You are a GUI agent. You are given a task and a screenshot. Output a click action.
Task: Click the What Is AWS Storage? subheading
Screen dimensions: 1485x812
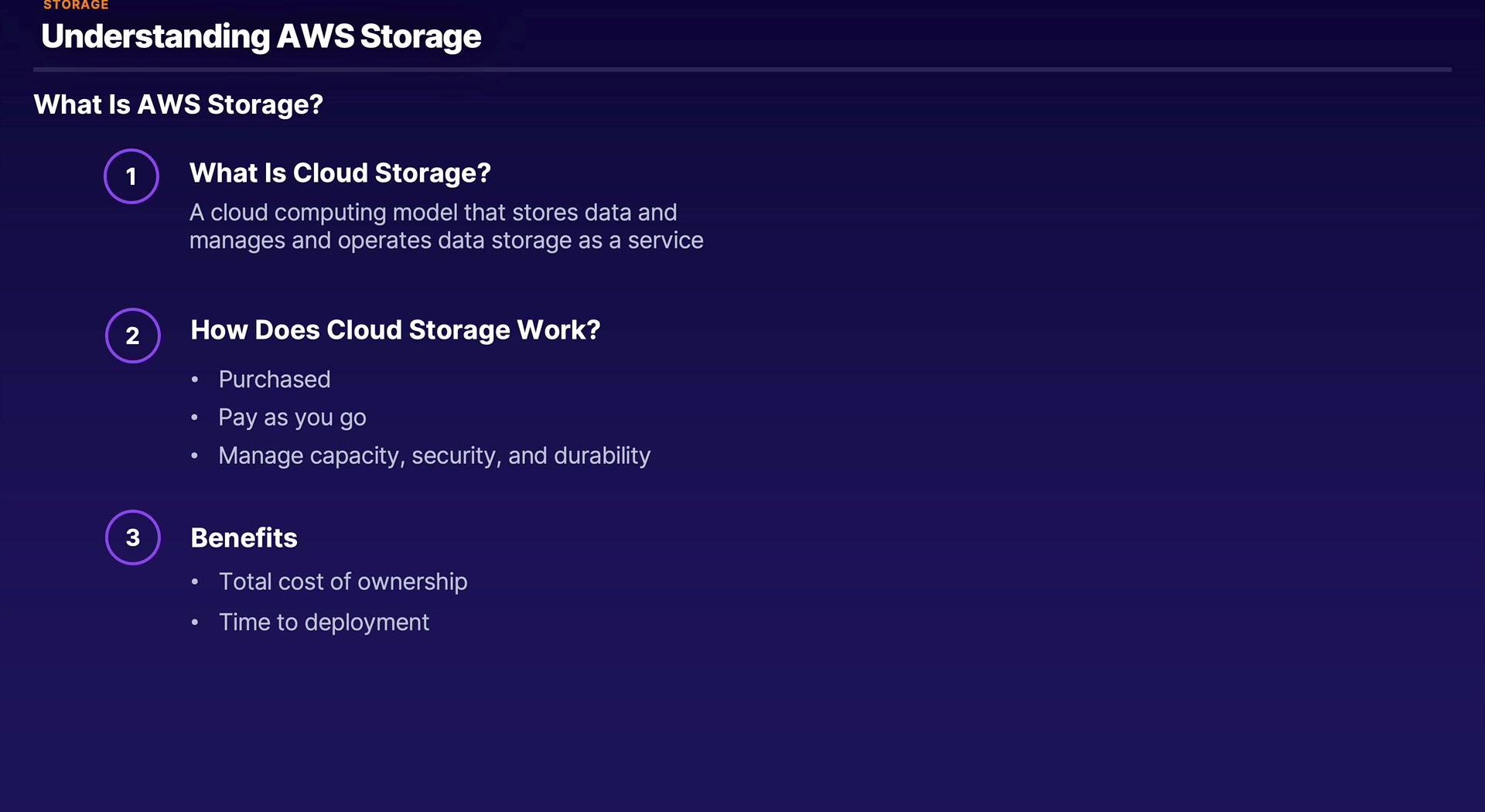point(178,104)
